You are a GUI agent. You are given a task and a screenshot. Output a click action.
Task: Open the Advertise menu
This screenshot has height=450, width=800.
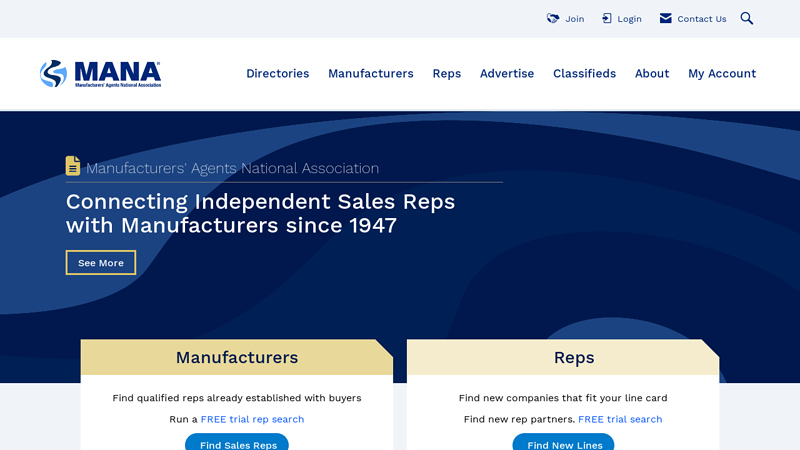507,73
